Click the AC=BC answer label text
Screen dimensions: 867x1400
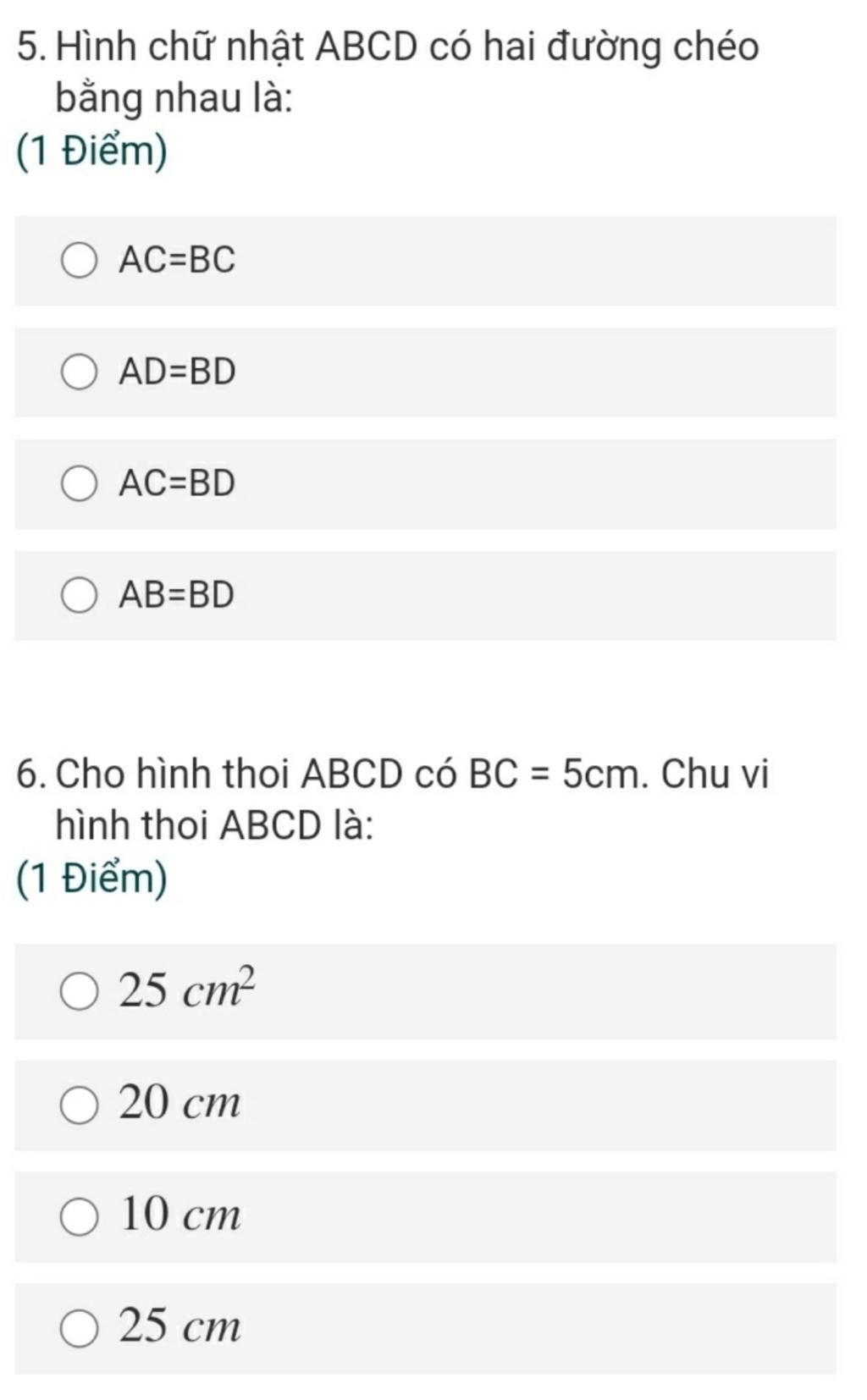point(177,260)
